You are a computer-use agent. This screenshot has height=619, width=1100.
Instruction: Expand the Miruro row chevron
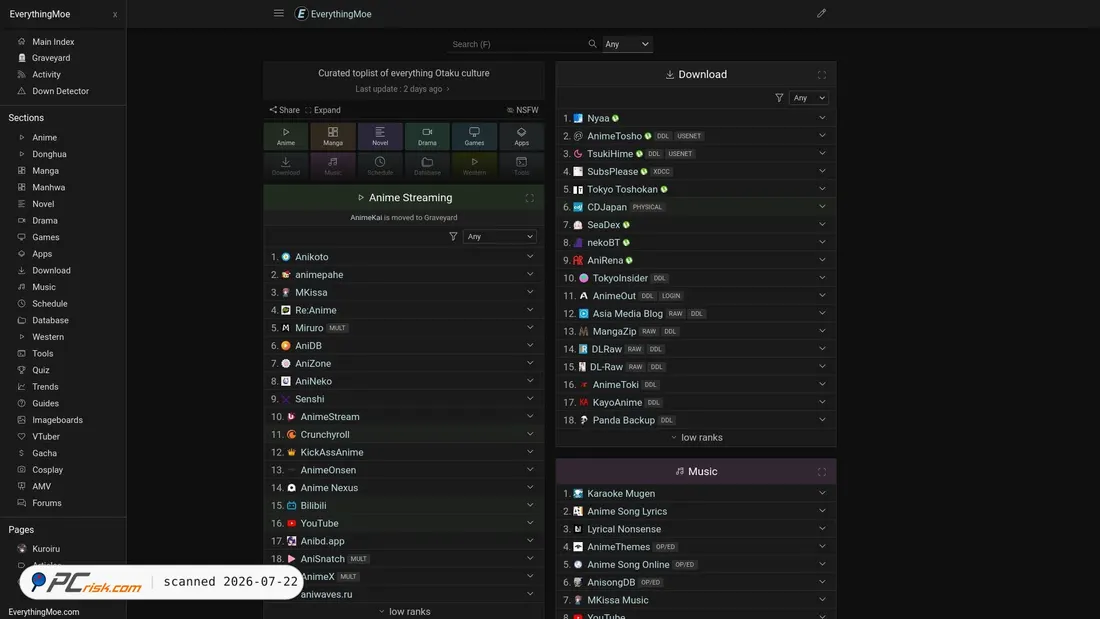coord(530,328)
